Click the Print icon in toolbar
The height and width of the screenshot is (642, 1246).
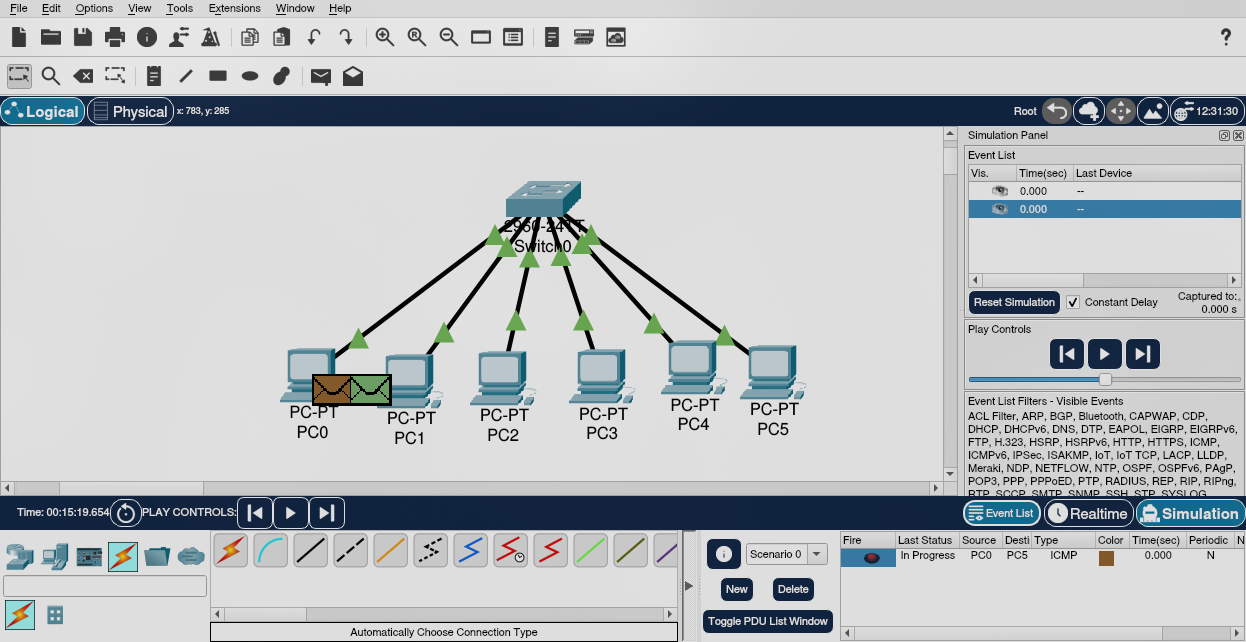coord(115,37)
